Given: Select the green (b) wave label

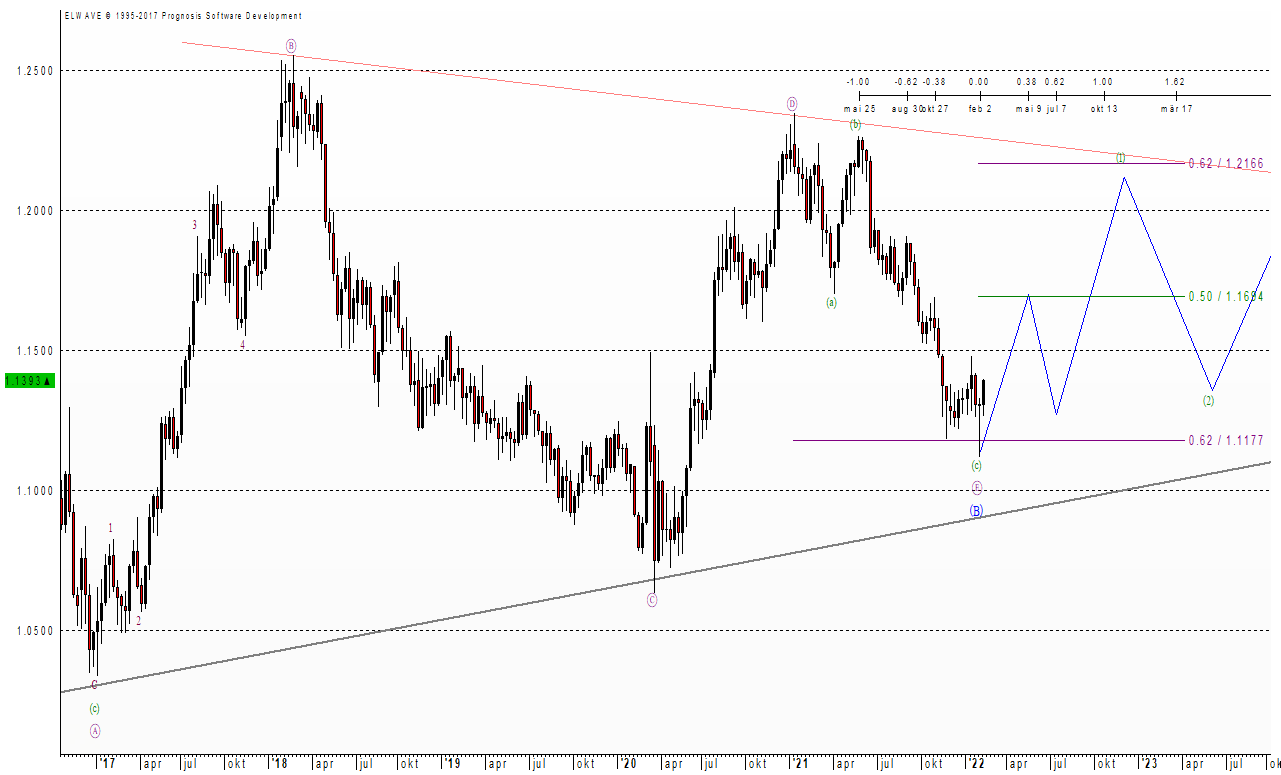Looking at the screenshot, I should [855, 125].
